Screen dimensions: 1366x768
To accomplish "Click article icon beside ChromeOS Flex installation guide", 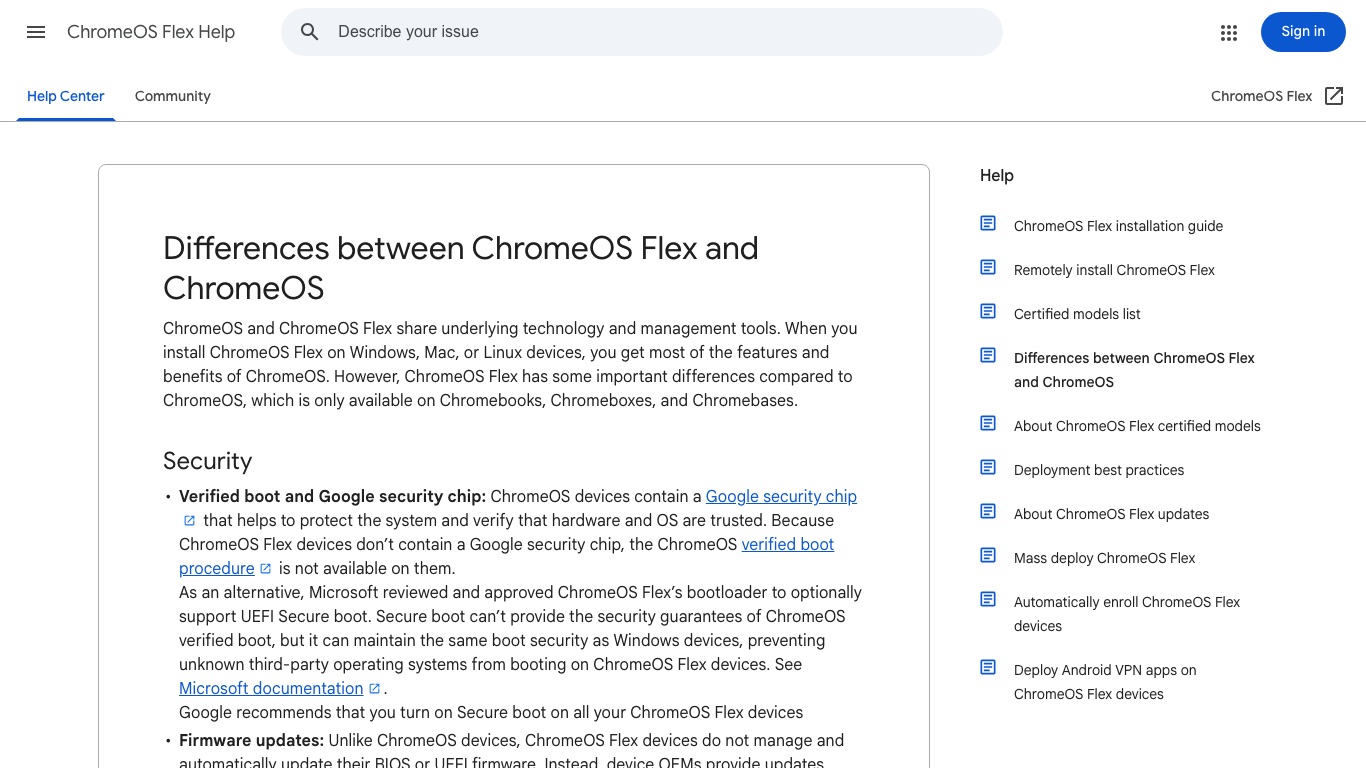I will pyautogui.click(x=988, y=223).
